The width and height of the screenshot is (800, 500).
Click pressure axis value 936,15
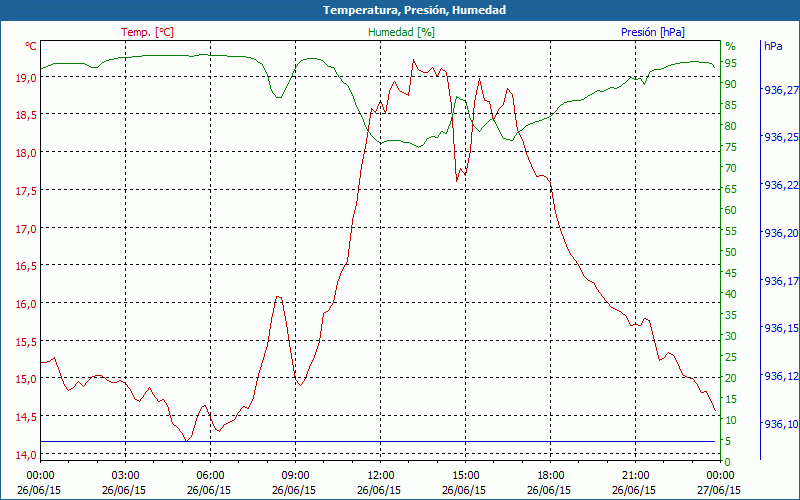click(781, 329)
